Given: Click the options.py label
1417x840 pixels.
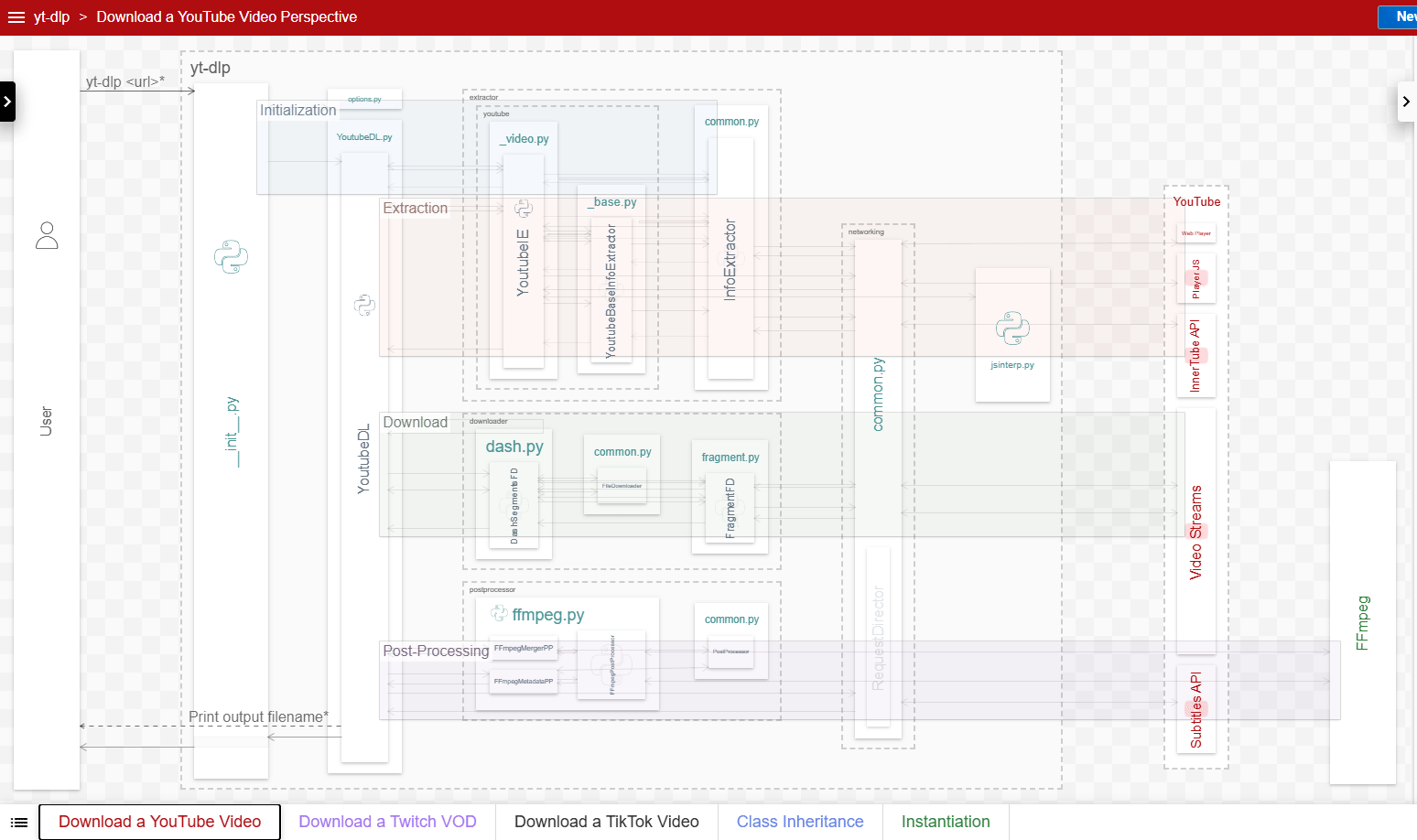Looking at the screenshot, I should pyautogui.click(x=364, y=99).
